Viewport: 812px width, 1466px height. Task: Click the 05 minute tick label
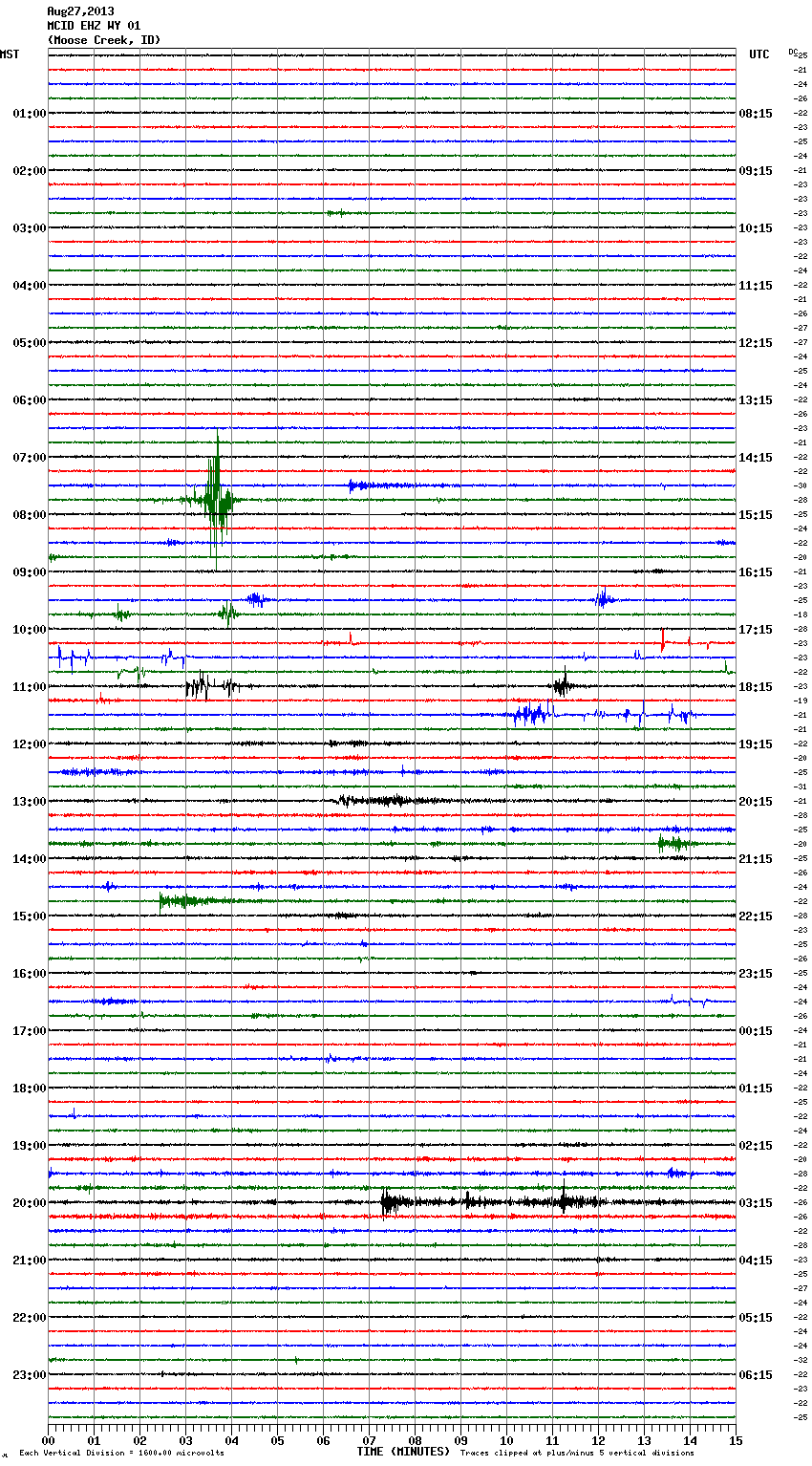278,1439
